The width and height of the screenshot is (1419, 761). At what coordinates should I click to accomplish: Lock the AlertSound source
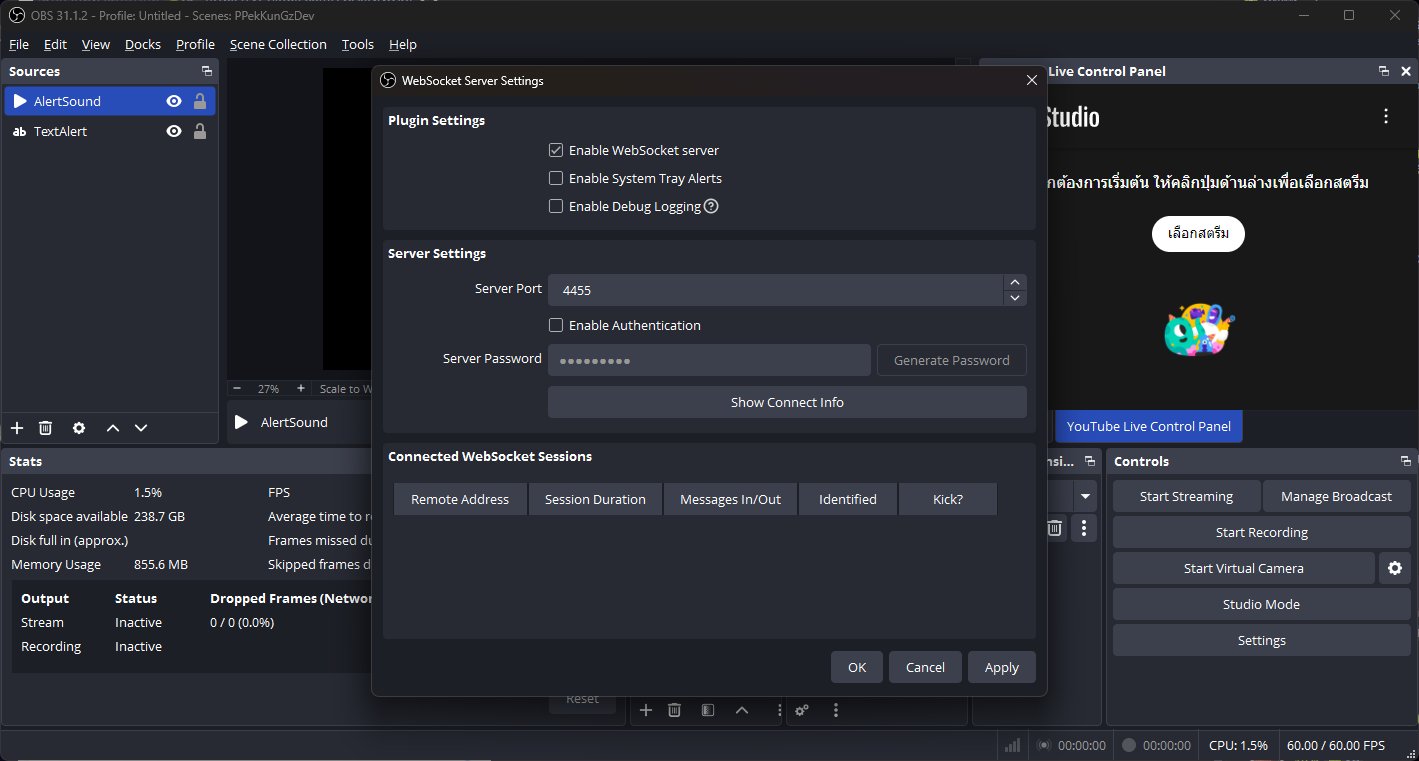(x=200, y=101)
